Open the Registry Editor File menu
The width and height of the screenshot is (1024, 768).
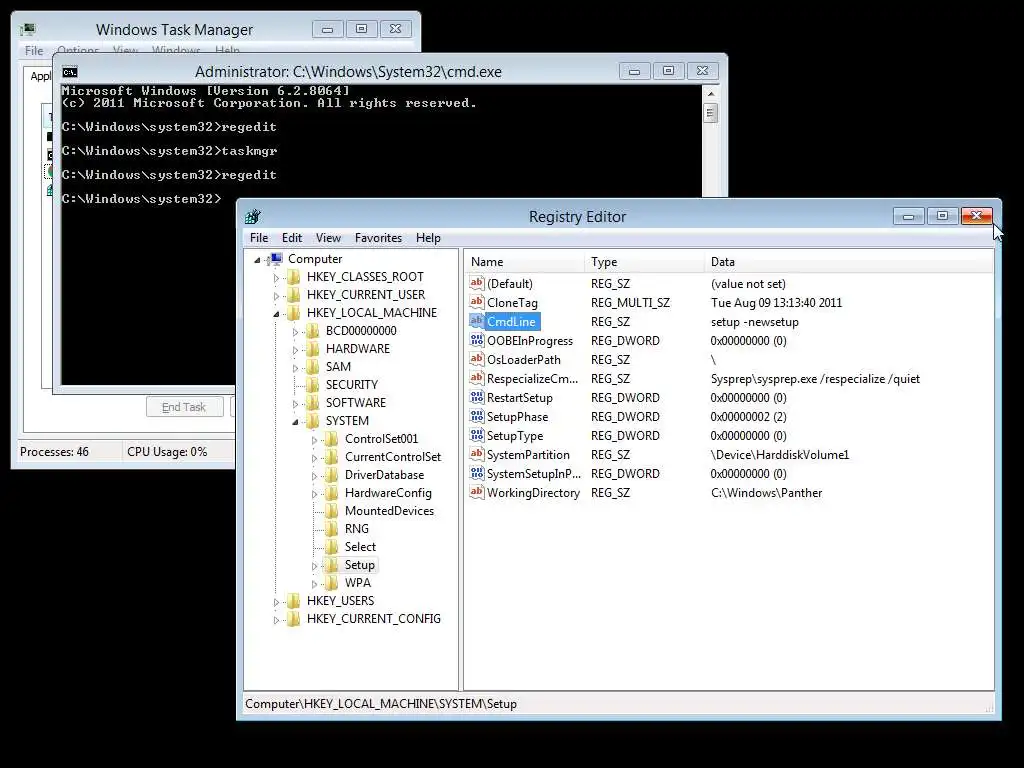click(259, 238)
